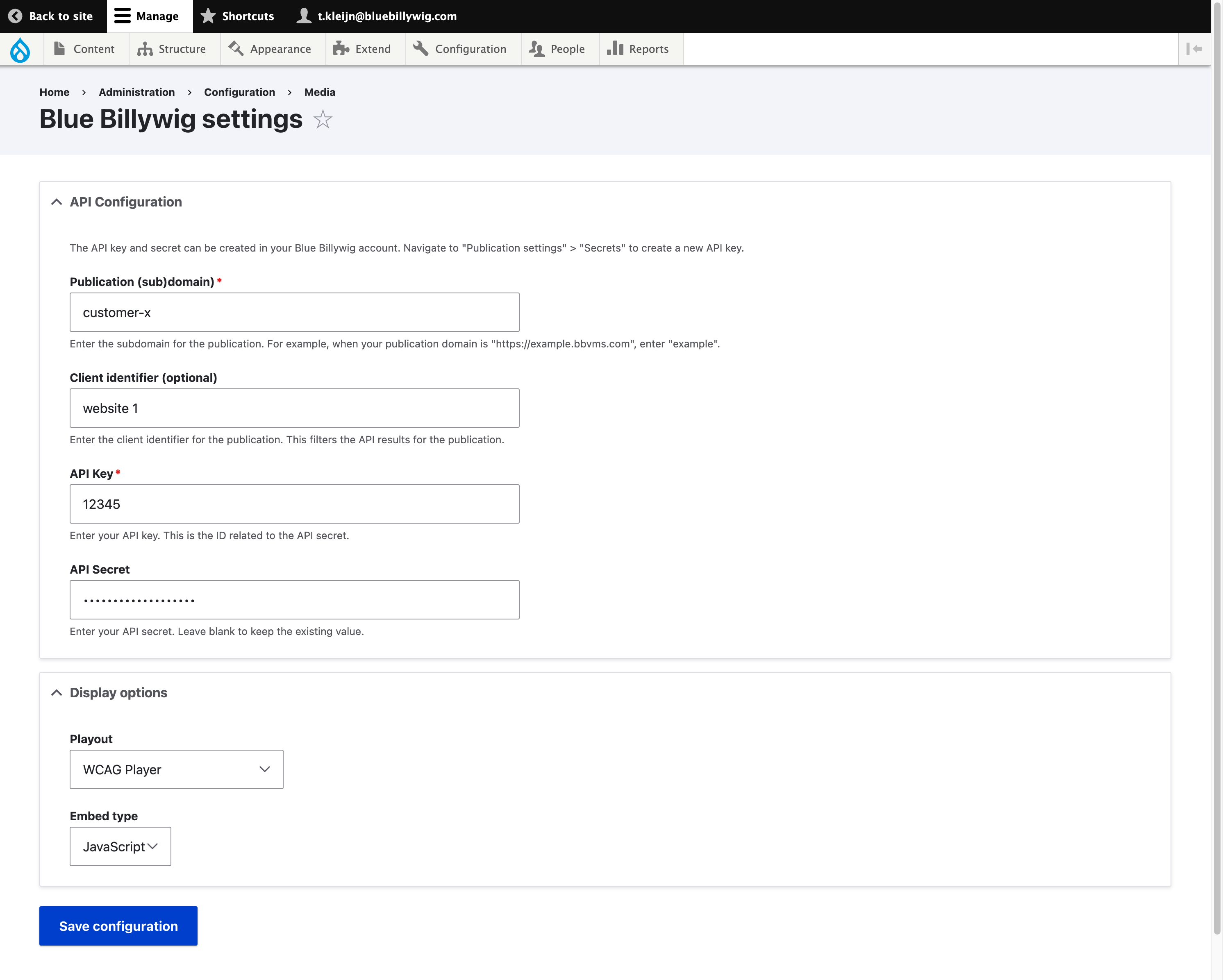Open Extend puzzle-piece menu item
Image resolution: width=1223 pixels, height=980 pixels.
362,49
